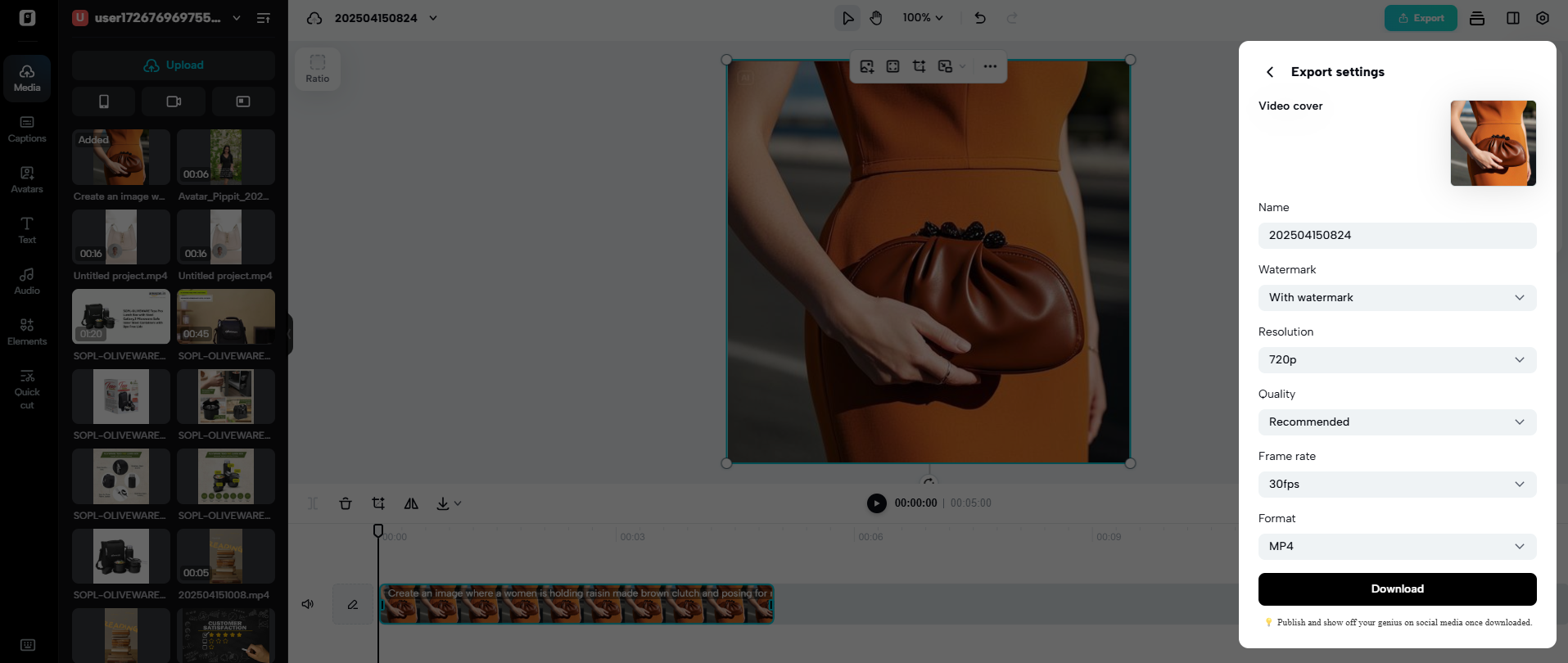Image resolution: width=1568 pixels, height=663 pixels.
Task: Click the top-left canvas resize handle
Action: (x=726, y=60)
